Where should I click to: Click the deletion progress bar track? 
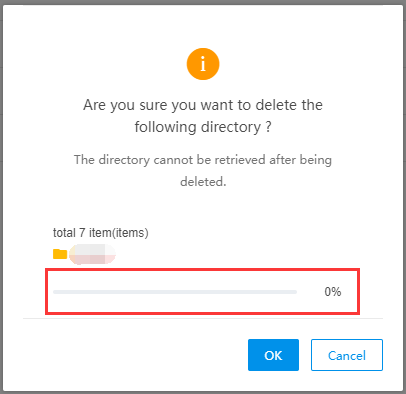(175, 292)
